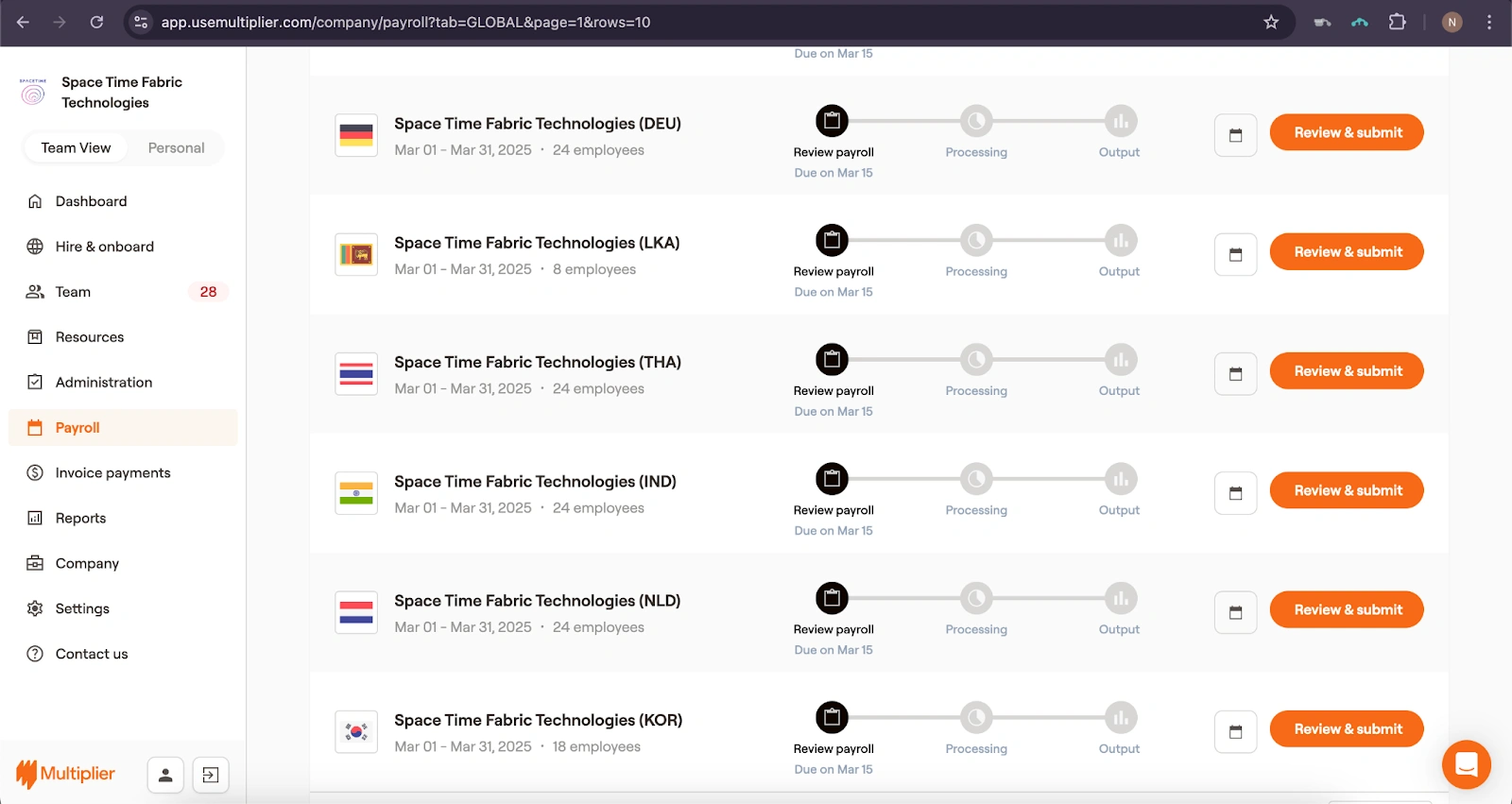Review & submit LKA payroll

pos(1347,251)
